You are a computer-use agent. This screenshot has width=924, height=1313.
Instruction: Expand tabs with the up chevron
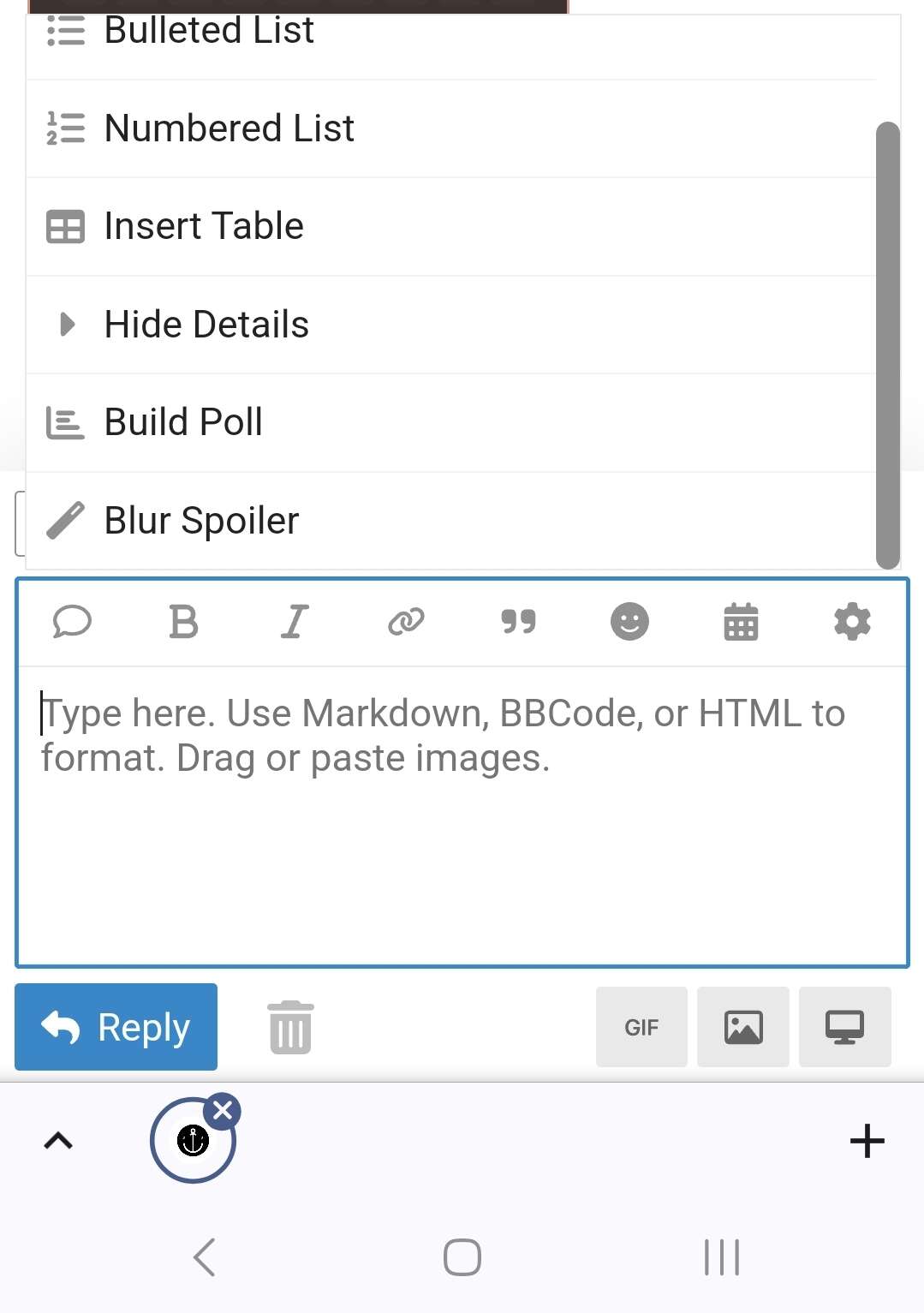coord(58,1141)
